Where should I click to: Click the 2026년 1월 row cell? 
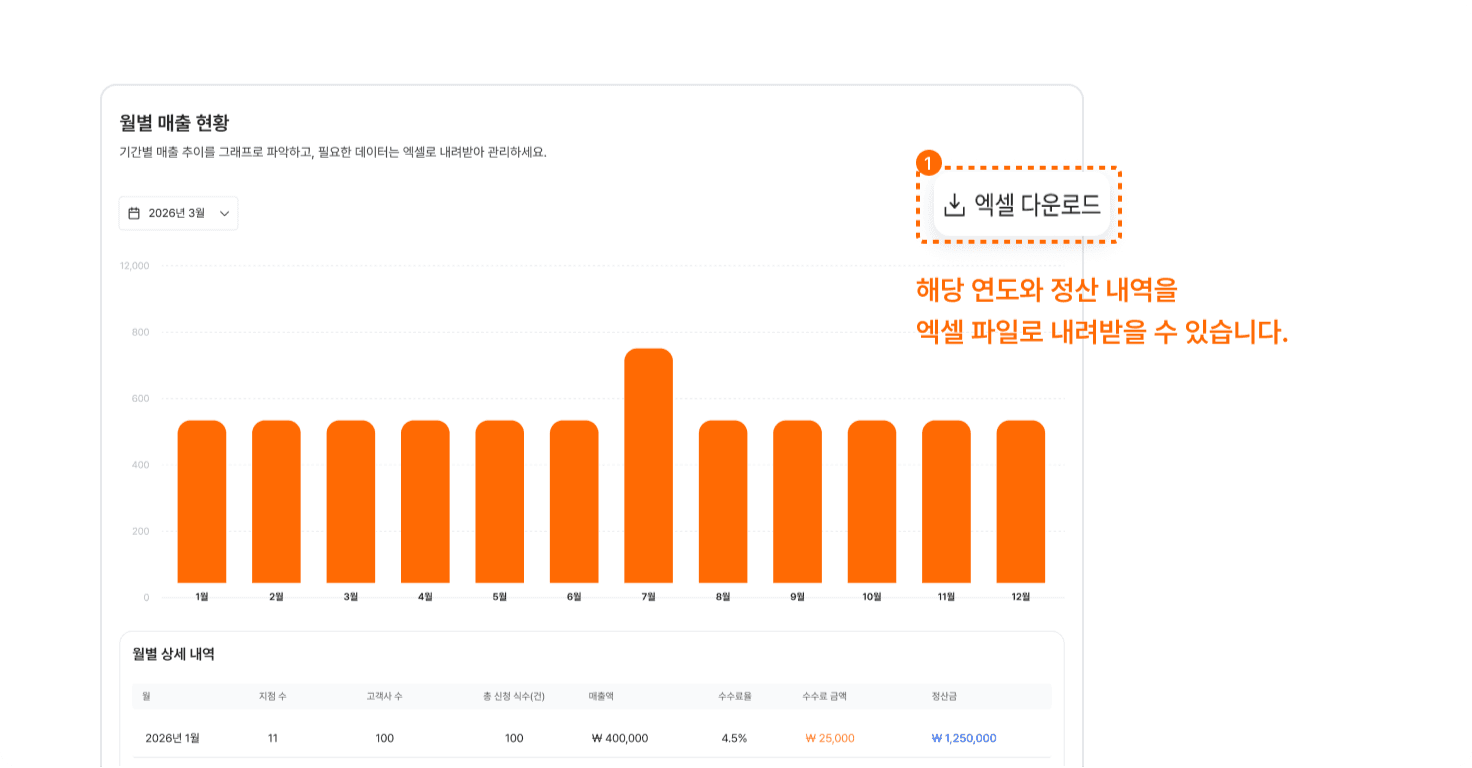click(x=172, y=738)
